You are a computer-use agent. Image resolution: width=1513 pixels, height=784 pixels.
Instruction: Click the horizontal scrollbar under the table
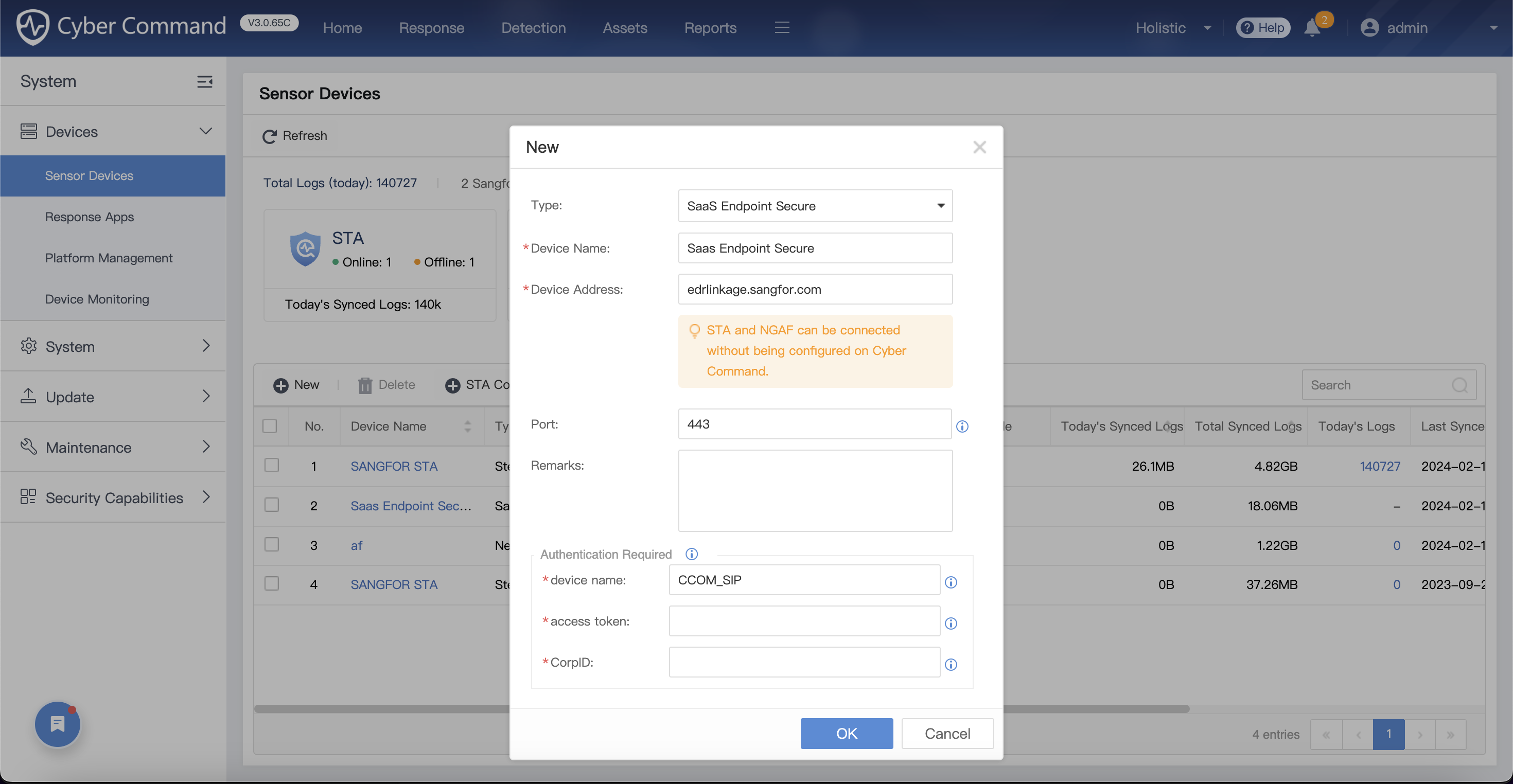click(x=722, y=709)
